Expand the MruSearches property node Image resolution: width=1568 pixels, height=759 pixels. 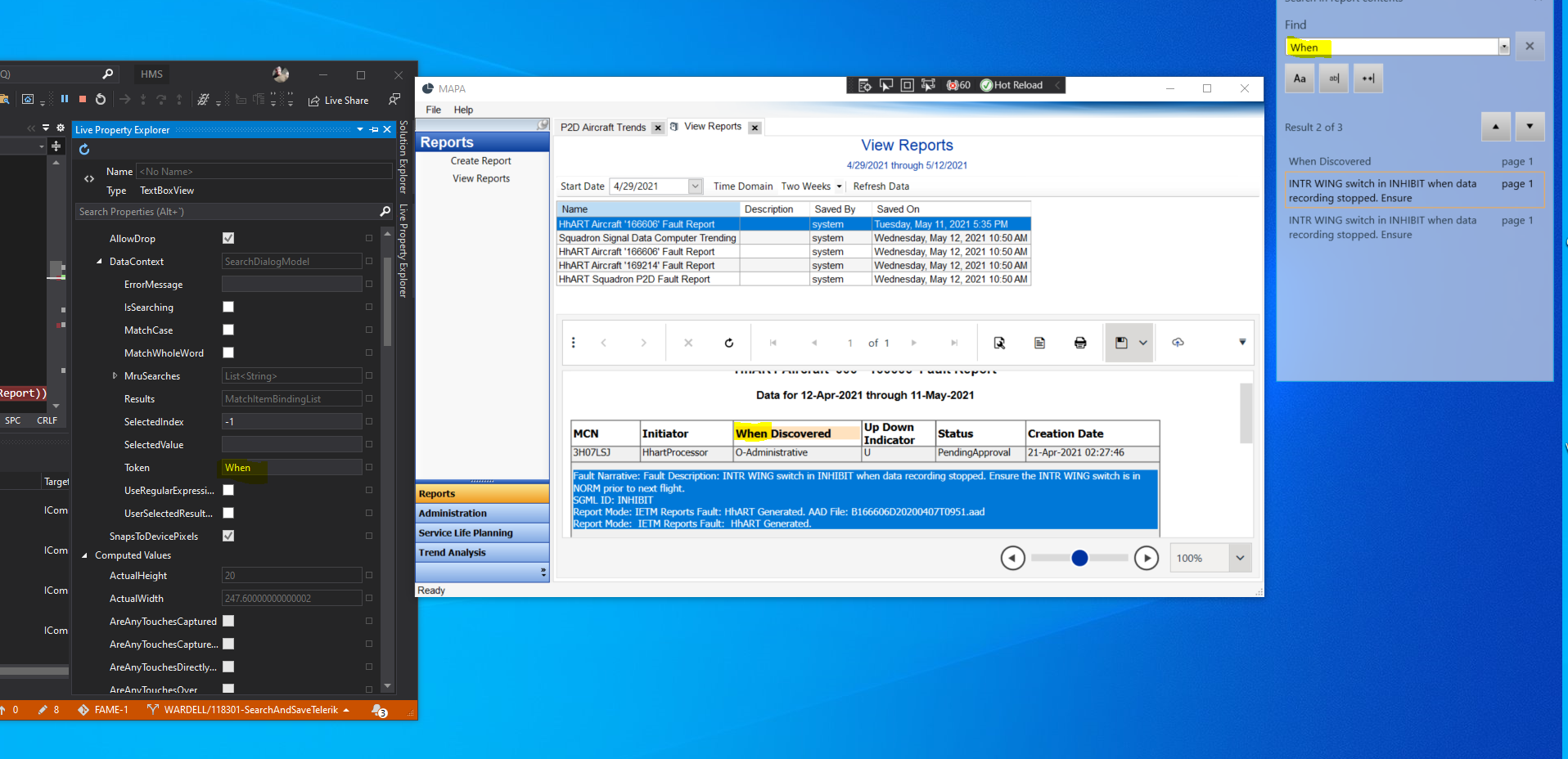(115, 376)
